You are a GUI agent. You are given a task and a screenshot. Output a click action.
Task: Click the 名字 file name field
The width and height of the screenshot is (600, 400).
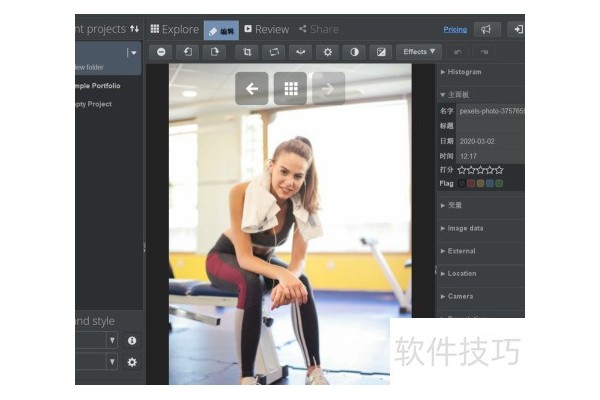pos(491,111)
